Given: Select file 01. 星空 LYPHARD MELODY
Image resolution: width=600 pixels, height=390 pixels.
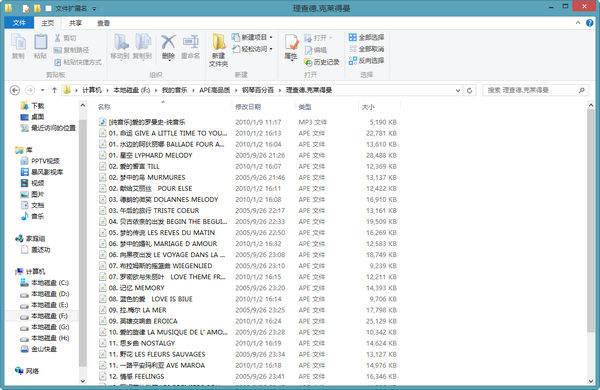Looking at the screenshot, I should point(146,155).
